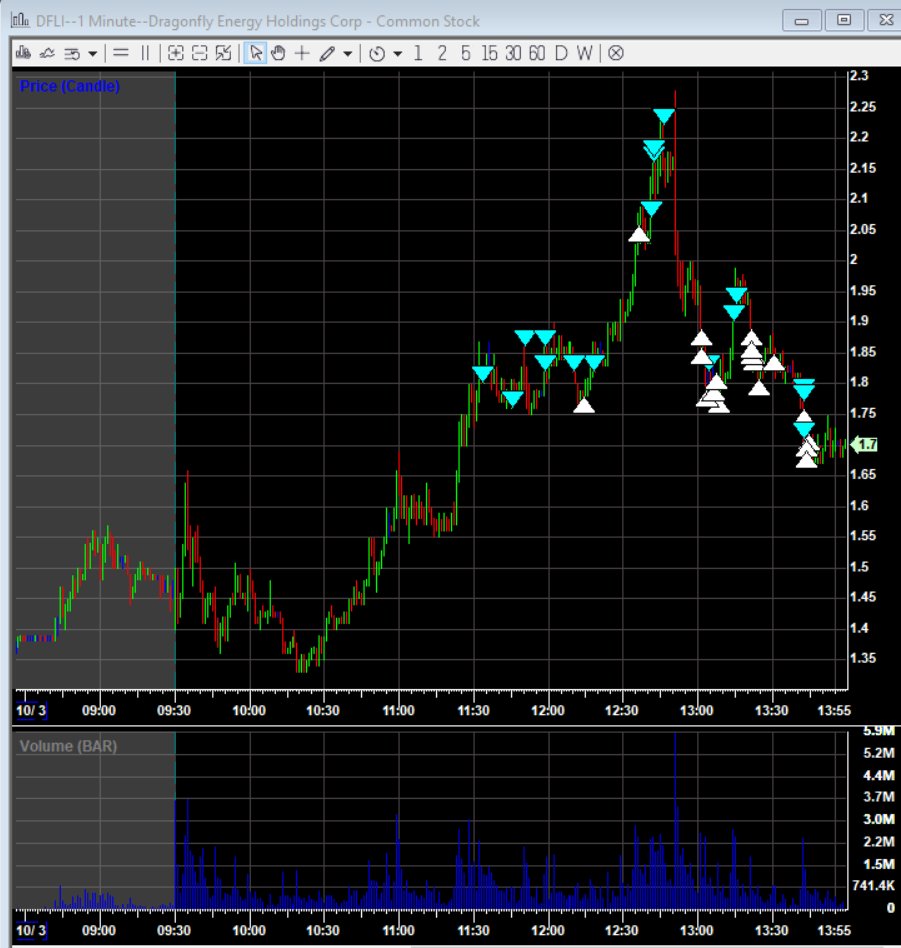Select the vertical lines tool
Viewport: 901px width, 948px height.
(145, 53)
